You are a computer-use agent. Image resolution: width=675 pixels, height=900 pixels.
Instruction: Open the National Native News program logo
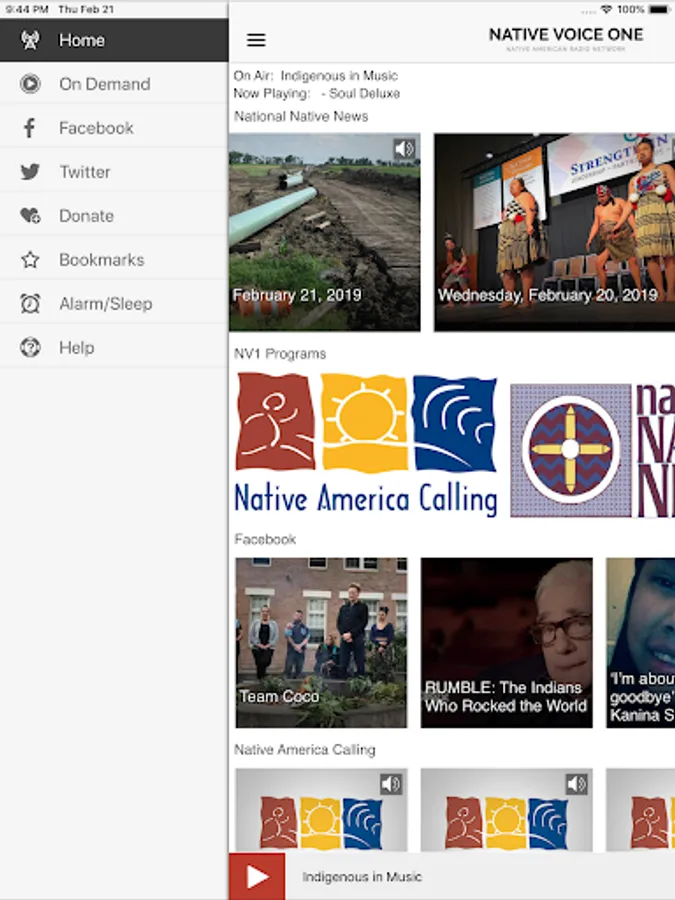[x=592, y=450]
